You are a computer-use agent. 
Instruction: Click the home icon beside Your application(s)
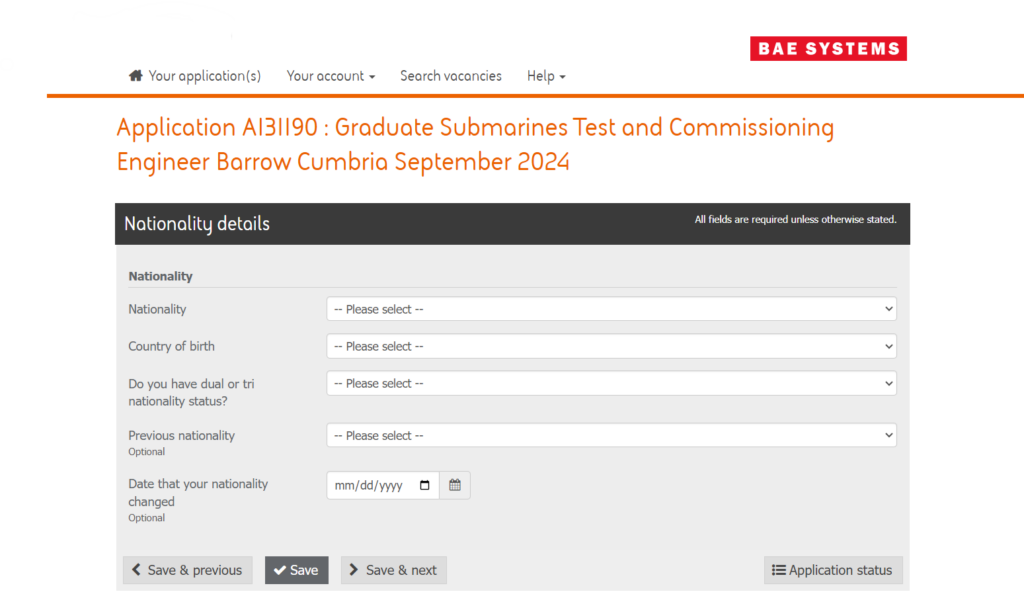[x=135, y=76]
